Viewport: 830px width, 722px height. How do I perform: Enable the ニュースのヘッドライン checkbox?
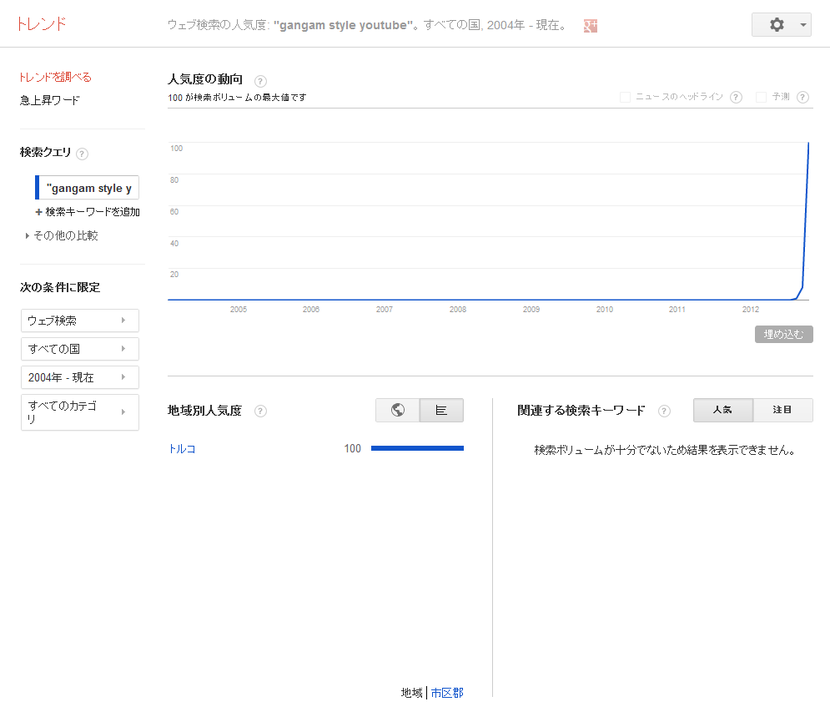(625, 97)
